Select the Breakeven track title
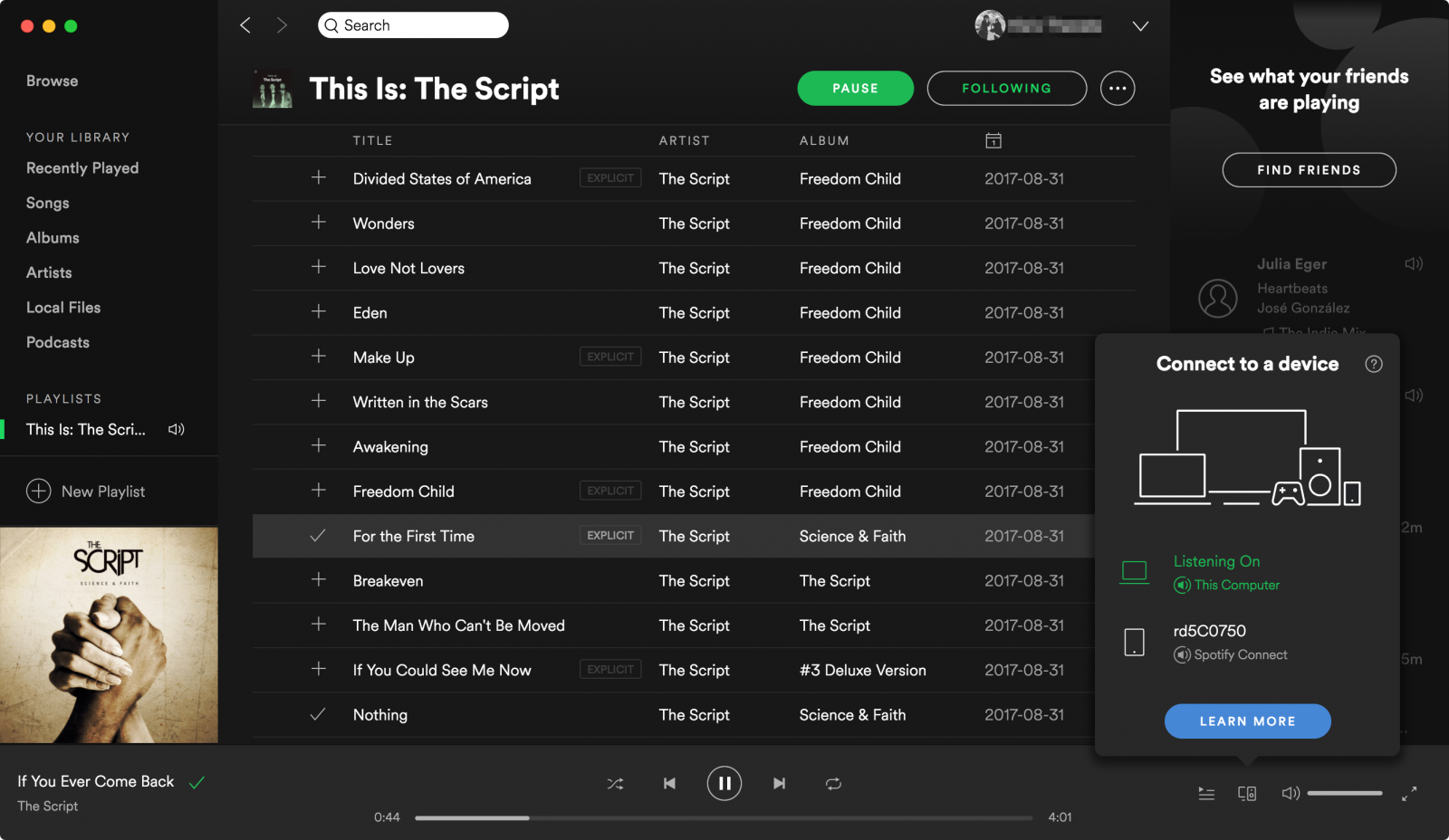Image resolution: width=1449 pixels, height=840 pixels. (x=389, y=580)
